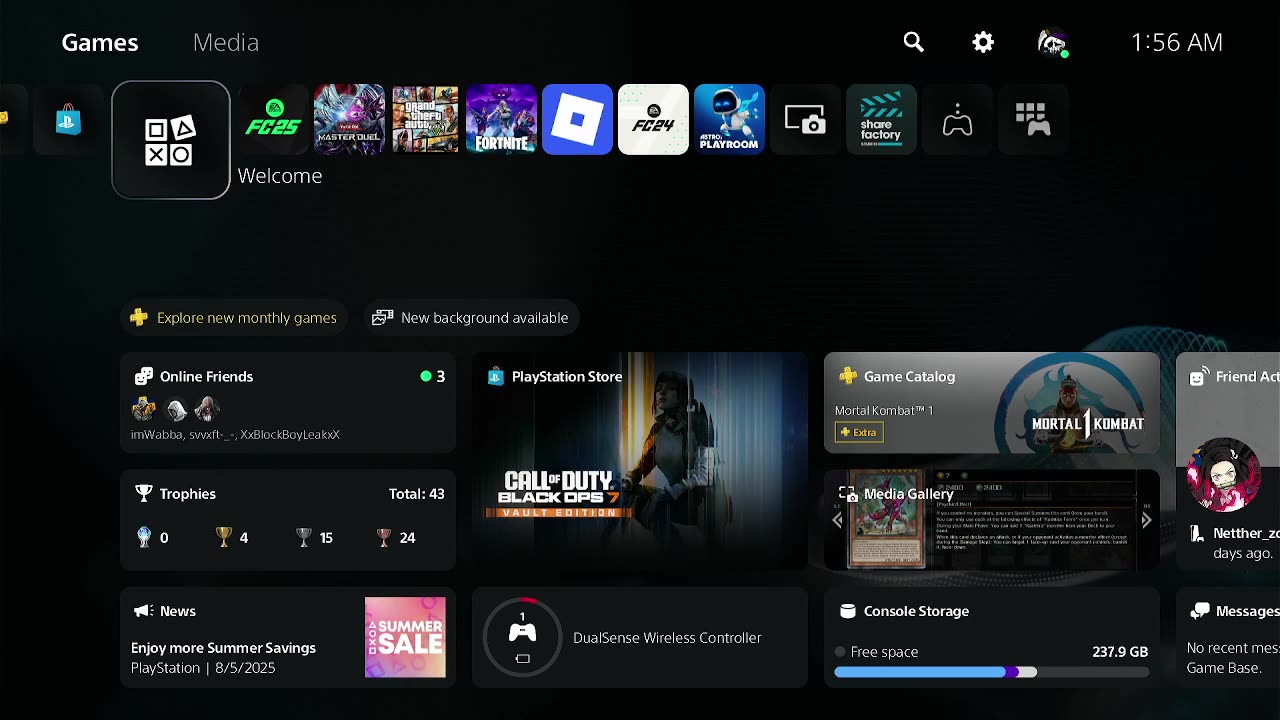Click the Total: 43 trophies text
This screenshot has height=720, width=1280.
pyautogui.click(x=416, y=494)
